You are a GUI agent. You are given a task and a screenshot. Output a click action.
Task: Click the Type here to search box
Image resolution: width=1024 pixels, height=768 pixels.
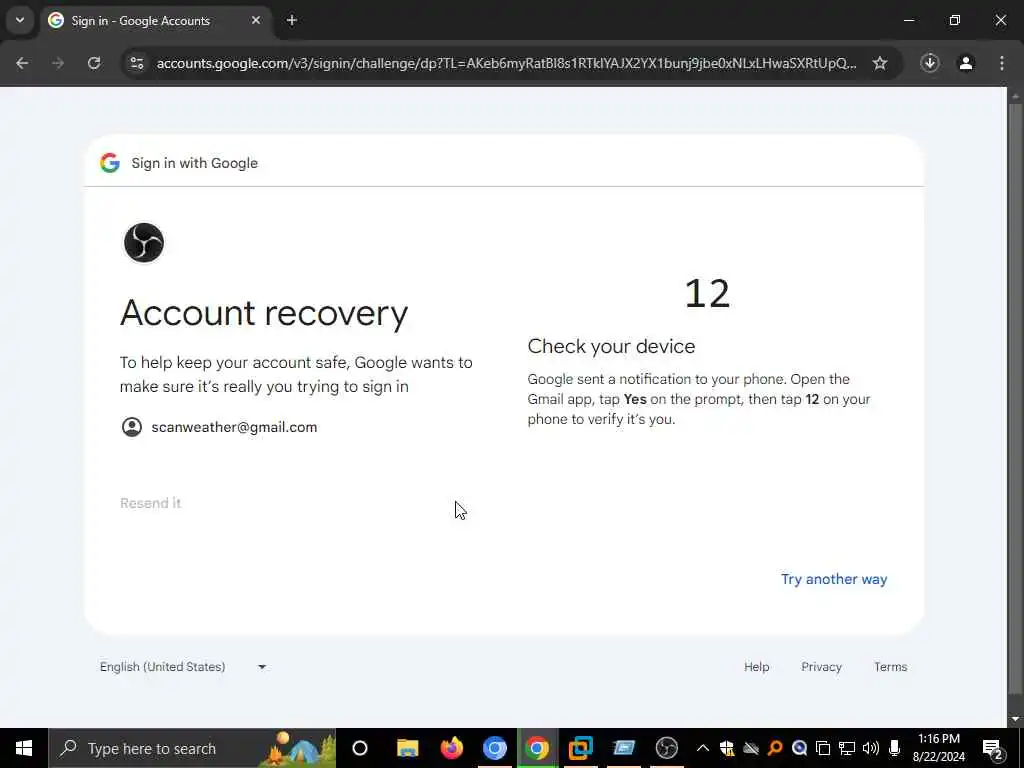193,748
